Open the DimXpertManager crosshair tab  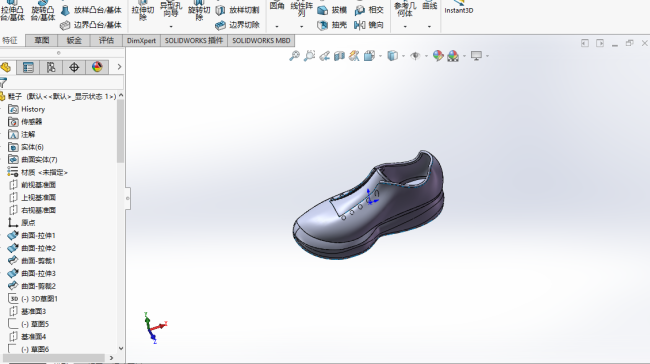click(74, 67)
